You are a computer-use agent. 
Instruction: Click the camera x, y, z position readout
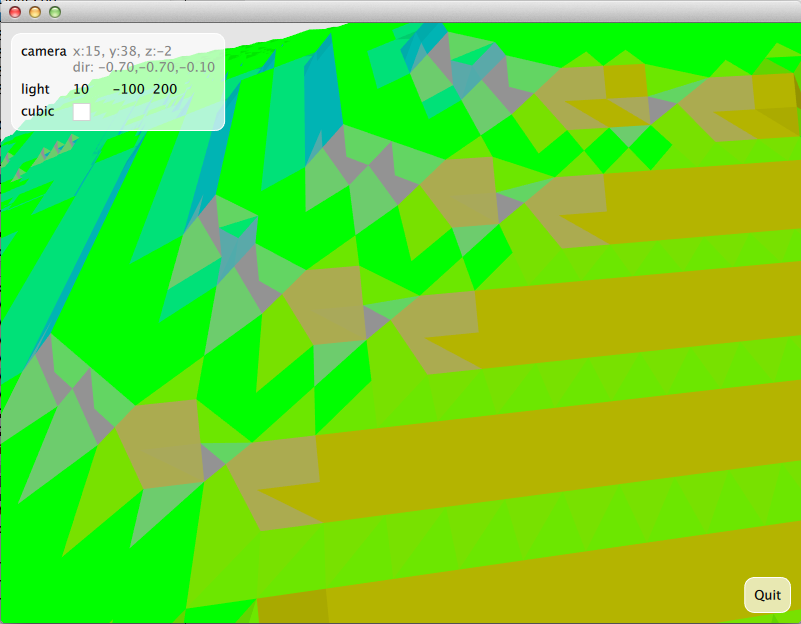coord(122,51)
